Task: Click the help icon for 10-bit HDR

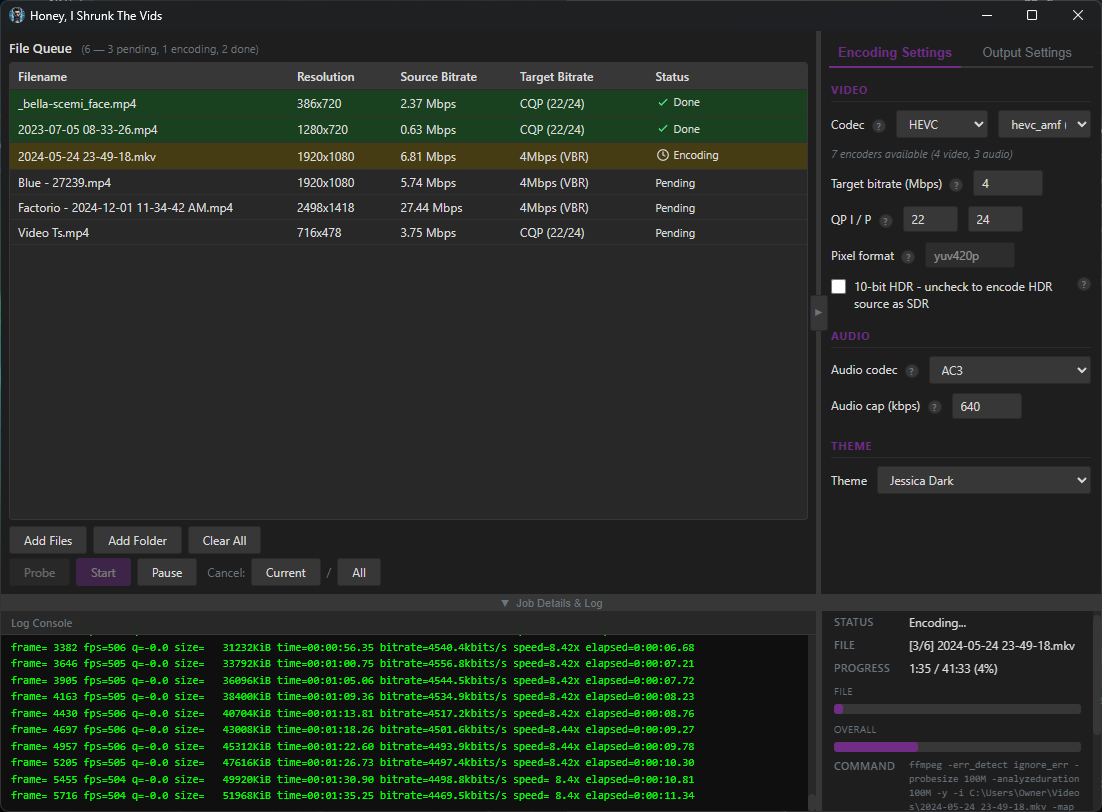Action: click(1083, 284)
